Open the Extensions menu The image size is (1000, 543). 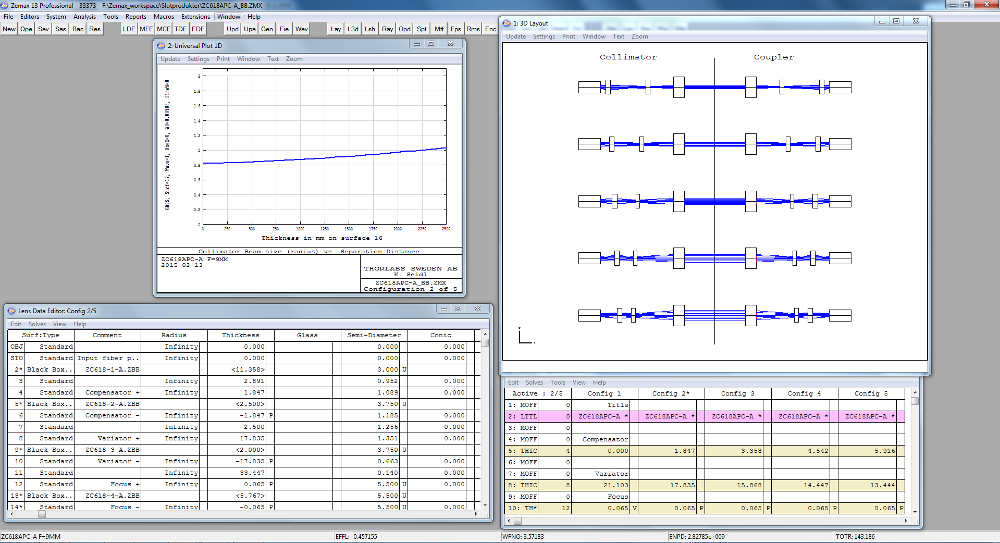click(x=195, y=17)
